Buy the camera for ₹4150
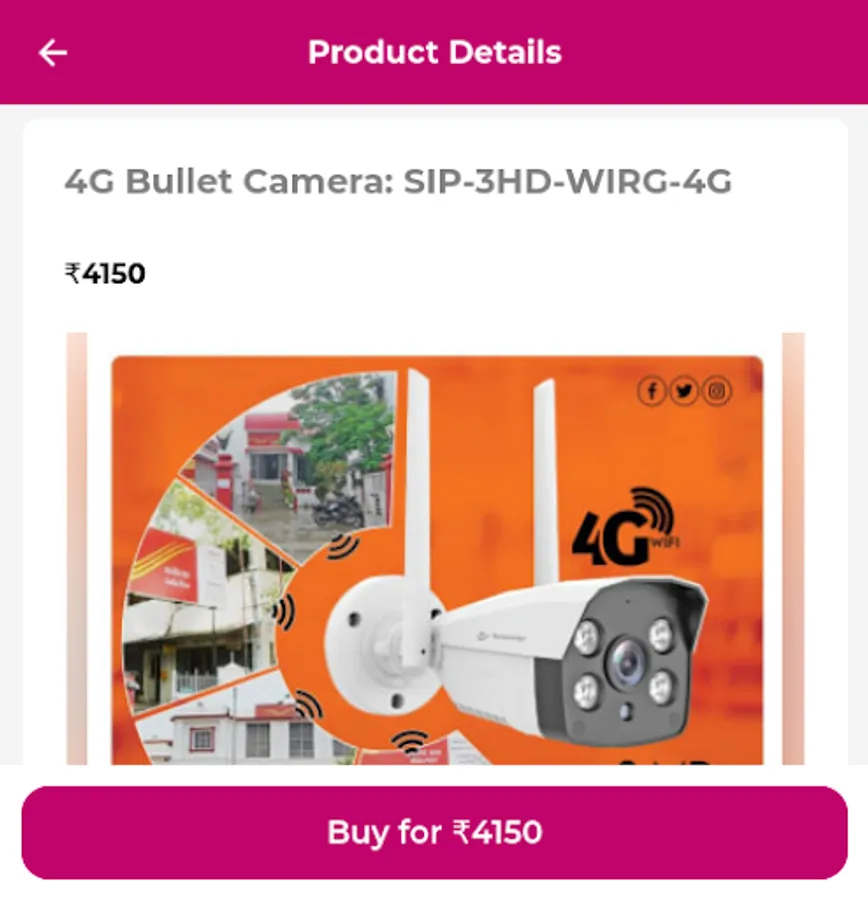Image resolution: width=868 pixels, height=900 pixels. (435, 832)
